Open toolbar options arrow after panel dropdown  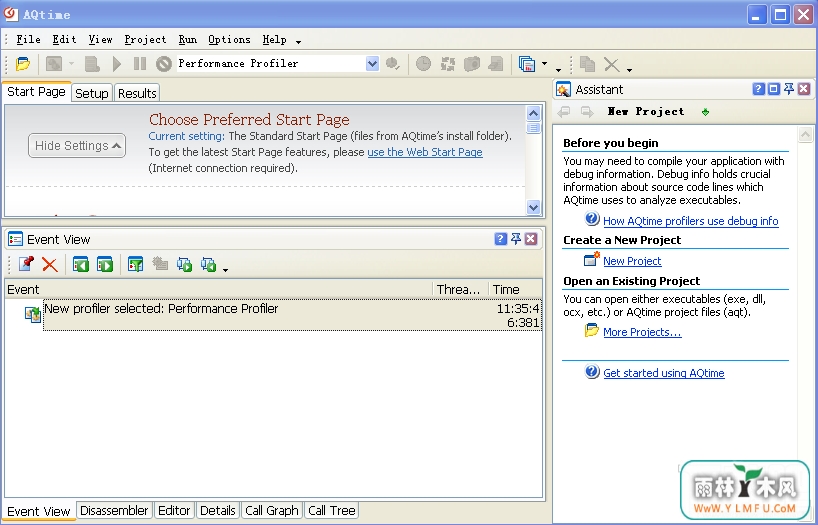tap(558, 69)
